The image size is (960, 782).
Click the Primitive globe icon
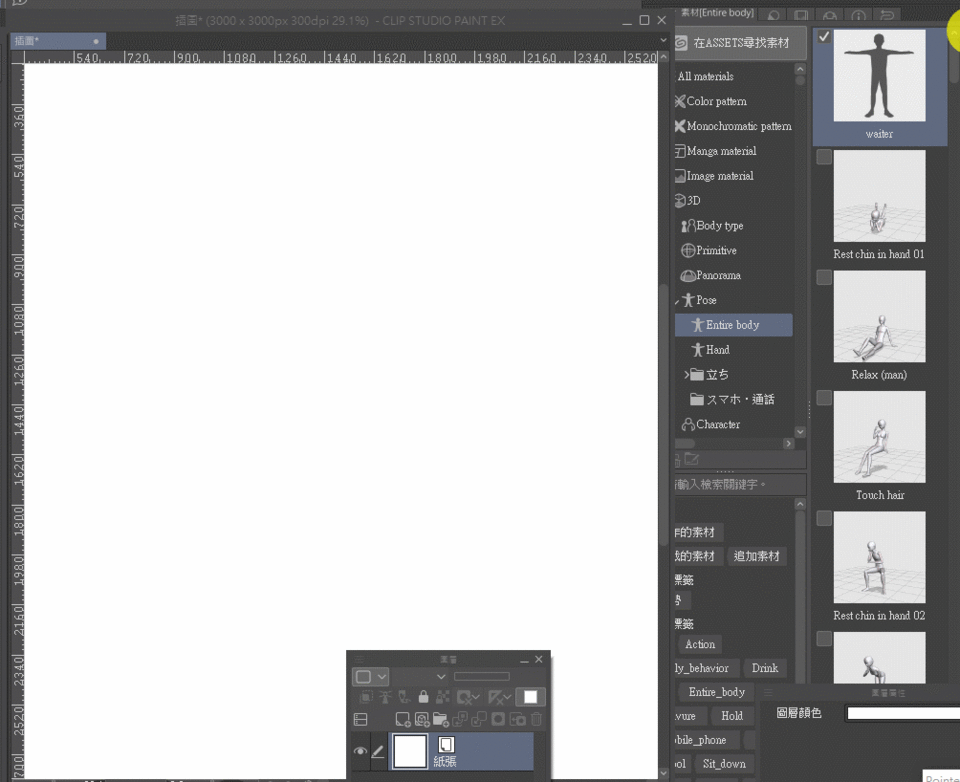point(688,250)
